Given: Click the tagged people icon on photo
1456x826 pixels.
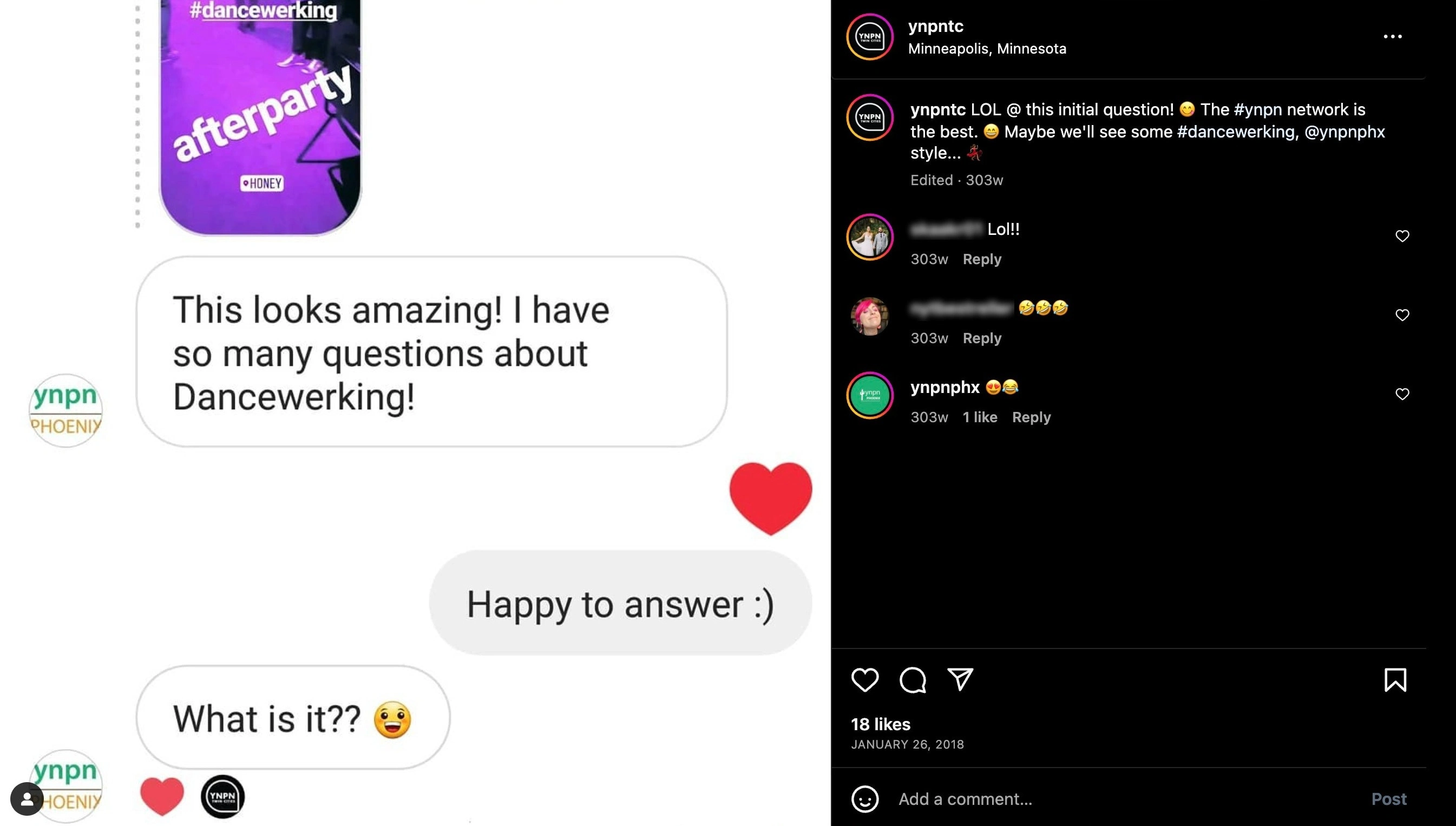Looking at the screenshot, I should tap(27, 799).
